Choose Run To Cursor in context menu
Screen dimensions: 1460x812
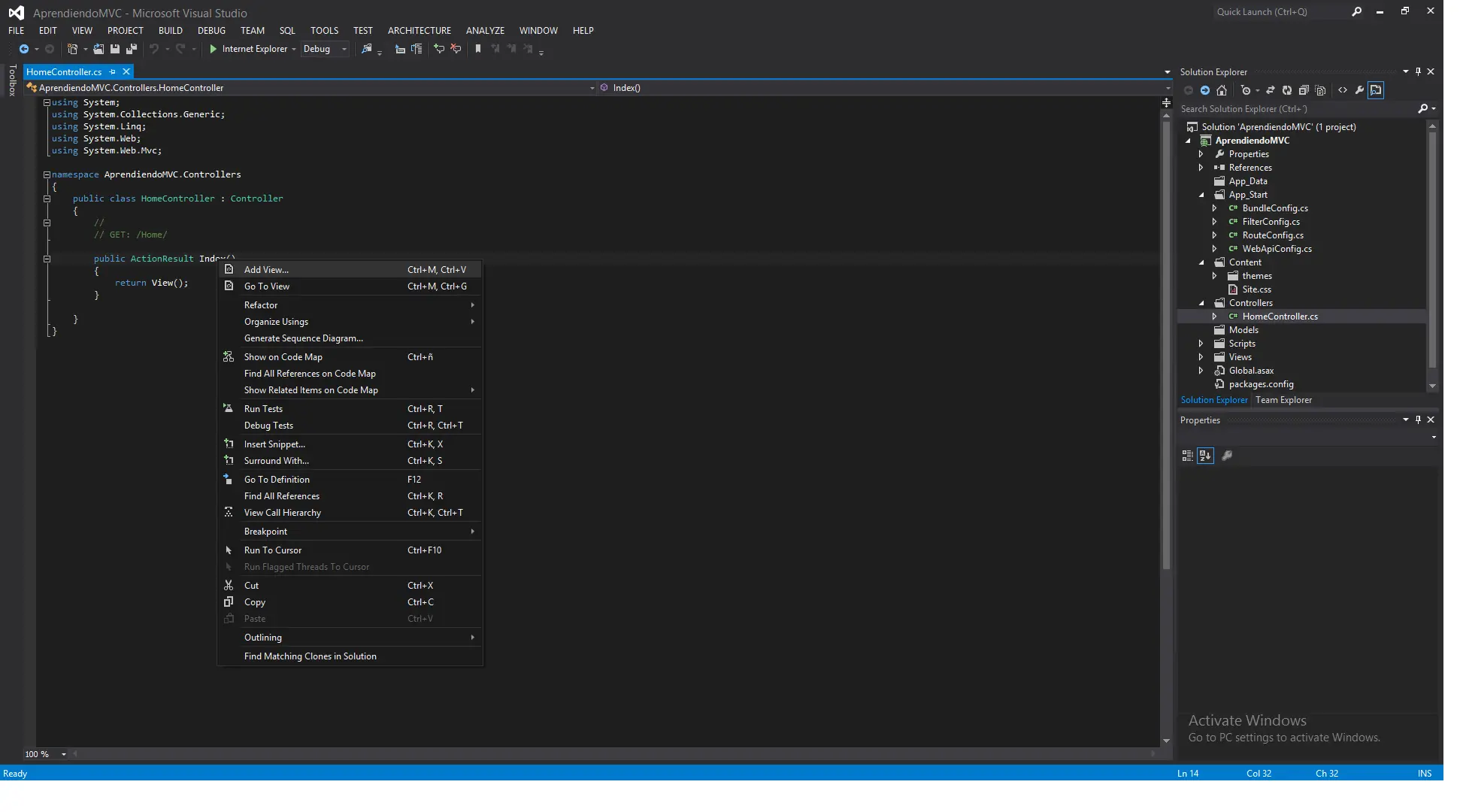pyautogui.click(x=350, y=550)
